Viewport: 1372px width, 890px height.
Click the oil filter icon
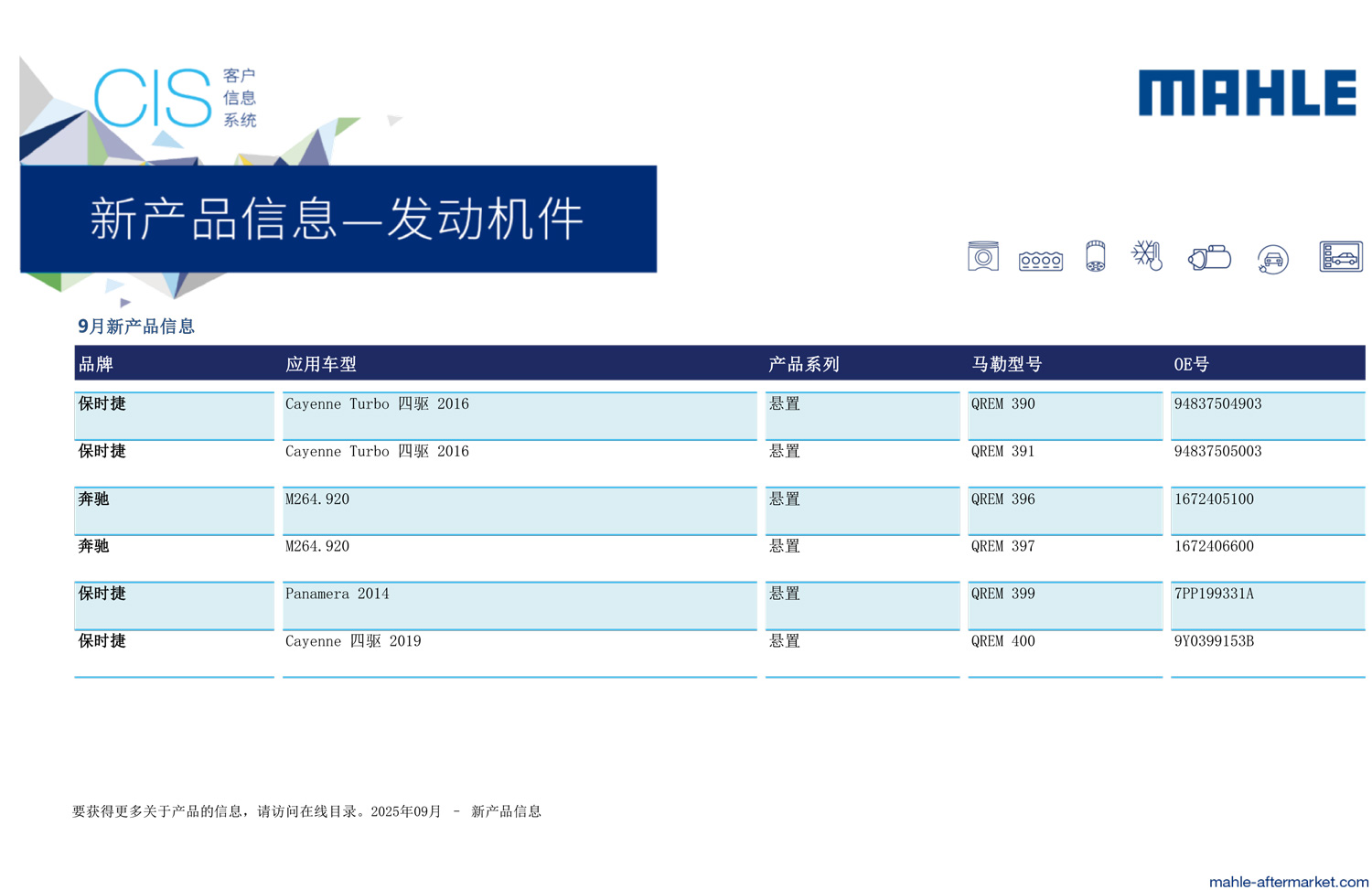[1095, 257]
